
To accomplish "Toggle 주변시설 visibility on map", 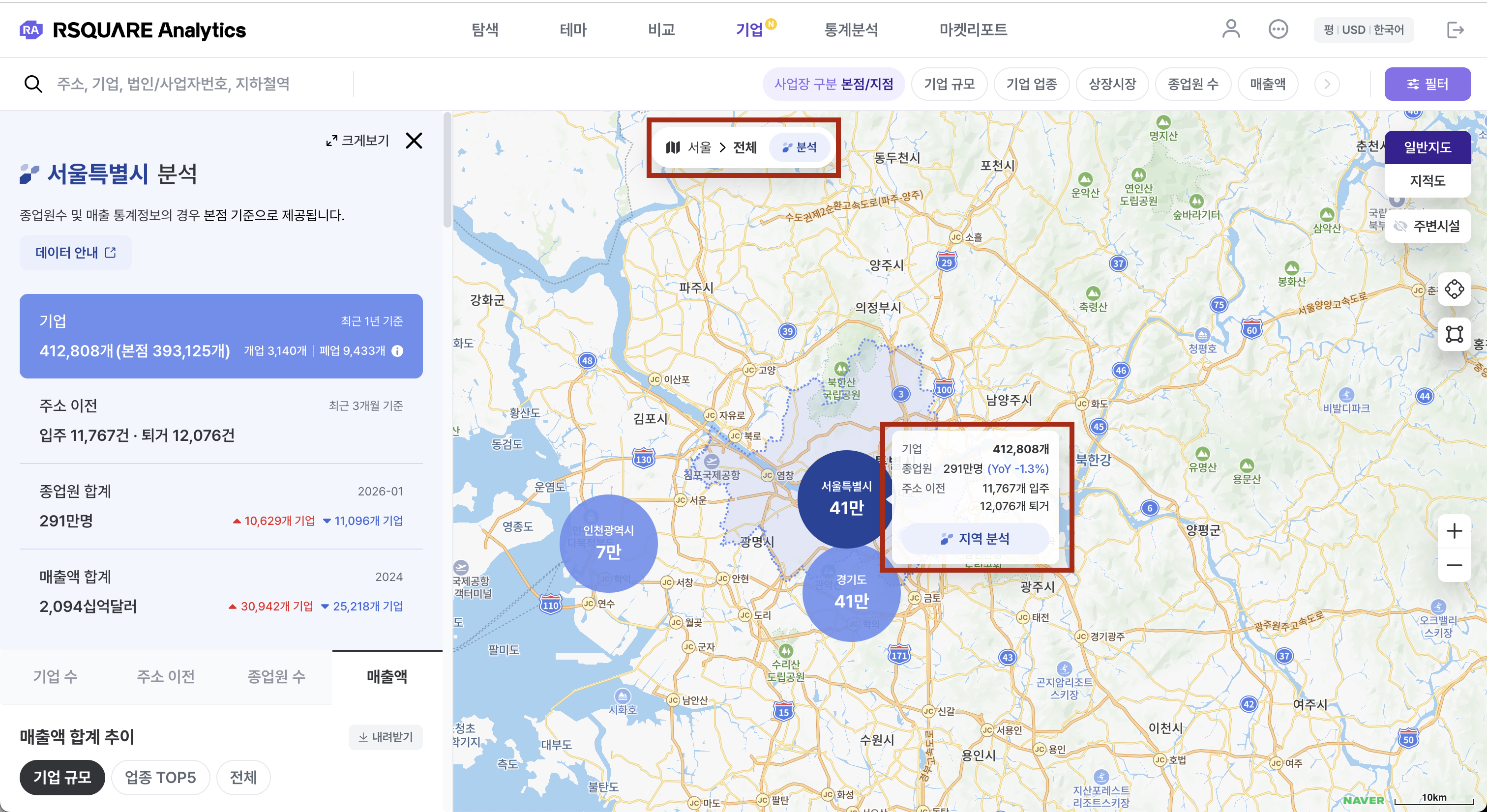I will coord(1428,226).
